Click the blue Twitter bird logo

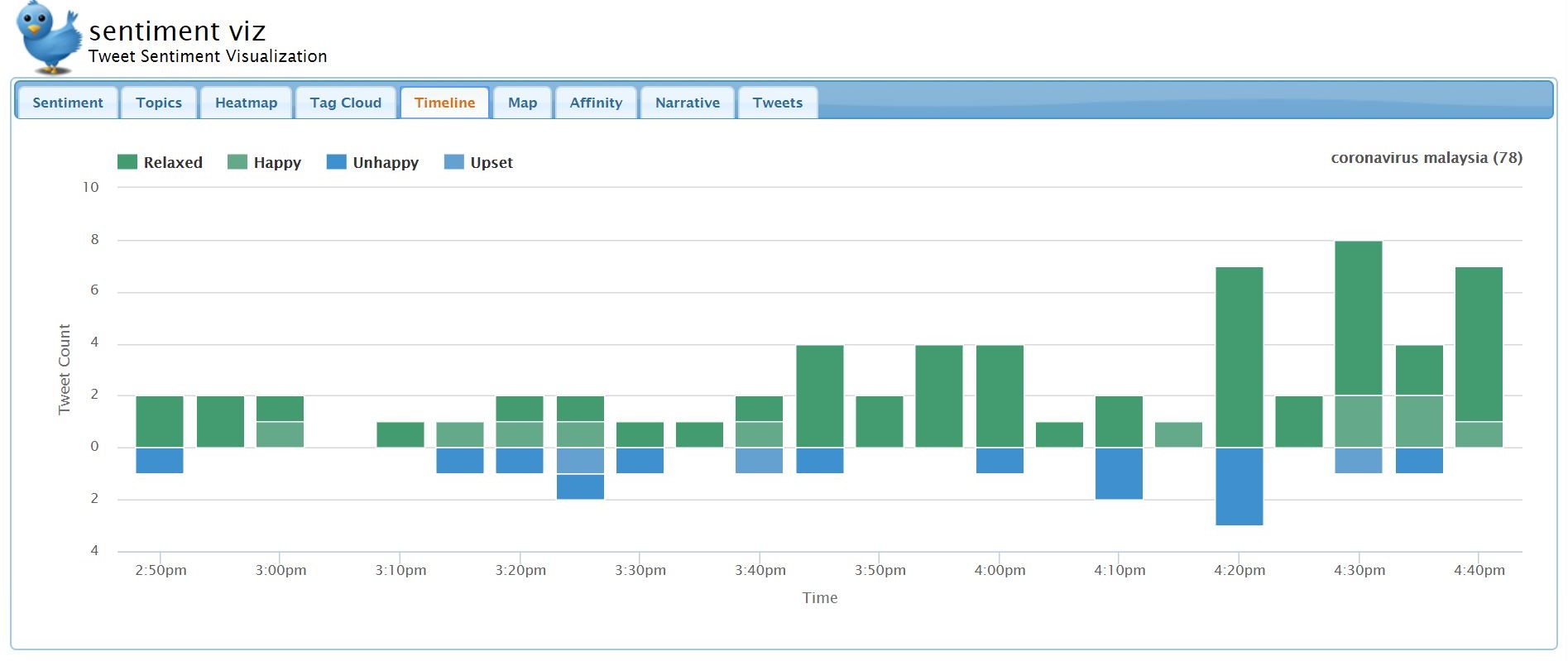pos(48,38)
